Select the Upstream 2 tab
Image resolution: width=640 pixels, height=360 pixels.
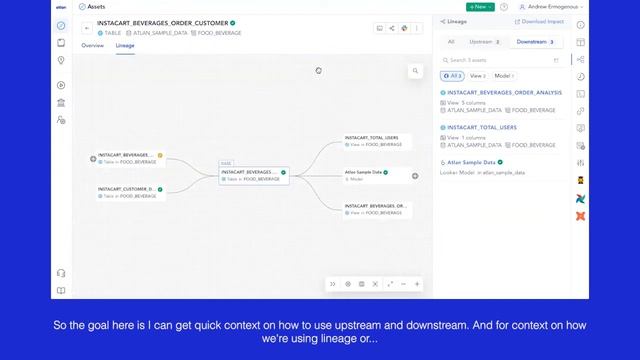484,42
